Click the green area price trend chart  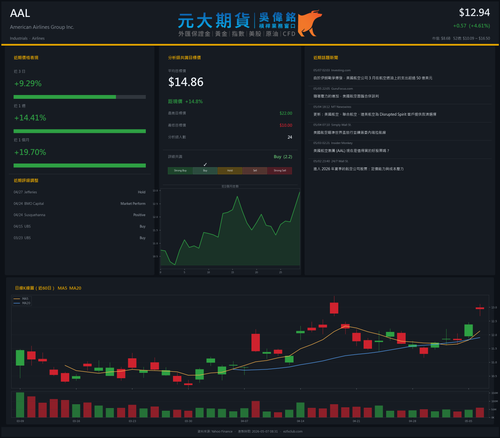230,229
